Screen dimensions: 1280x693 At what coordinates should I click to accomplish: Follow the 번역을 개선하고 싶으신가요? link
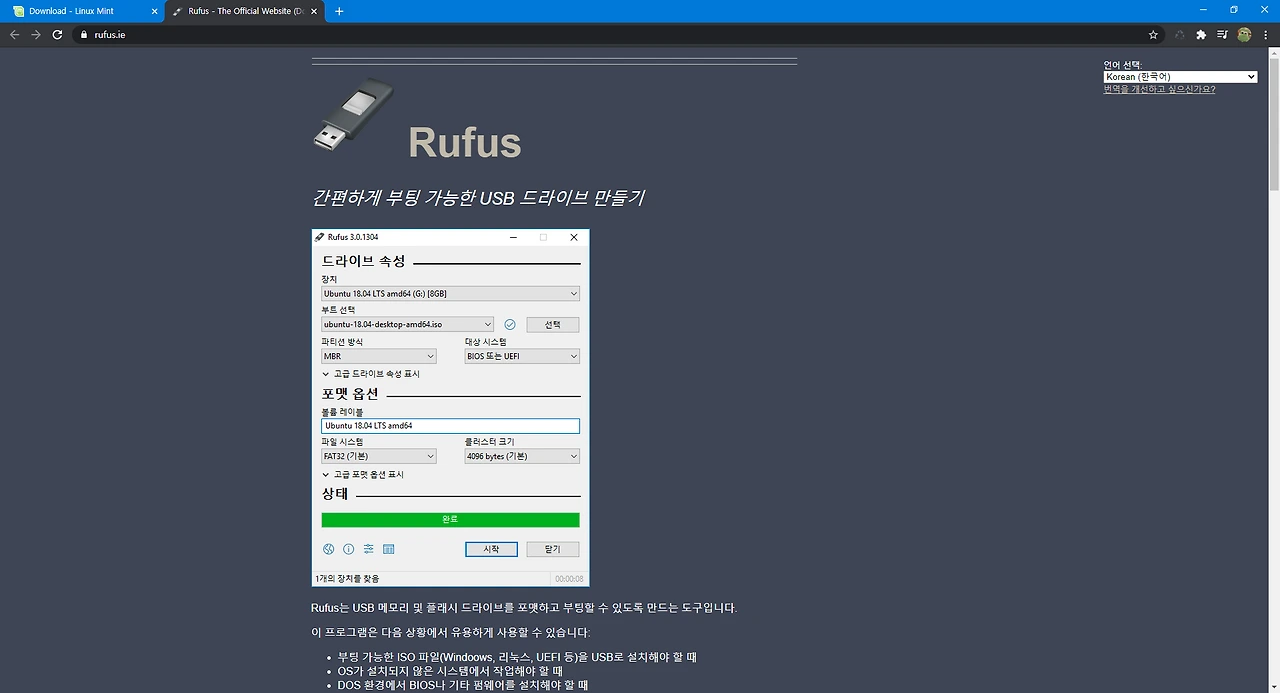pyautogui.click(x=1159, y=89)
